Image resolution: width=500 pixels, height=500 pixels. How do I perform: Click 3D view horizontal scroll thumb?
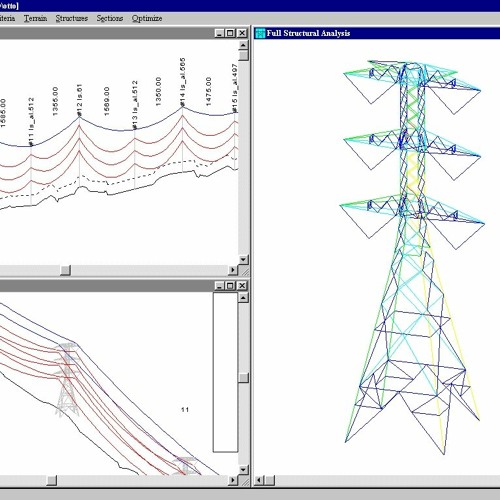click(x=52, y=480)
